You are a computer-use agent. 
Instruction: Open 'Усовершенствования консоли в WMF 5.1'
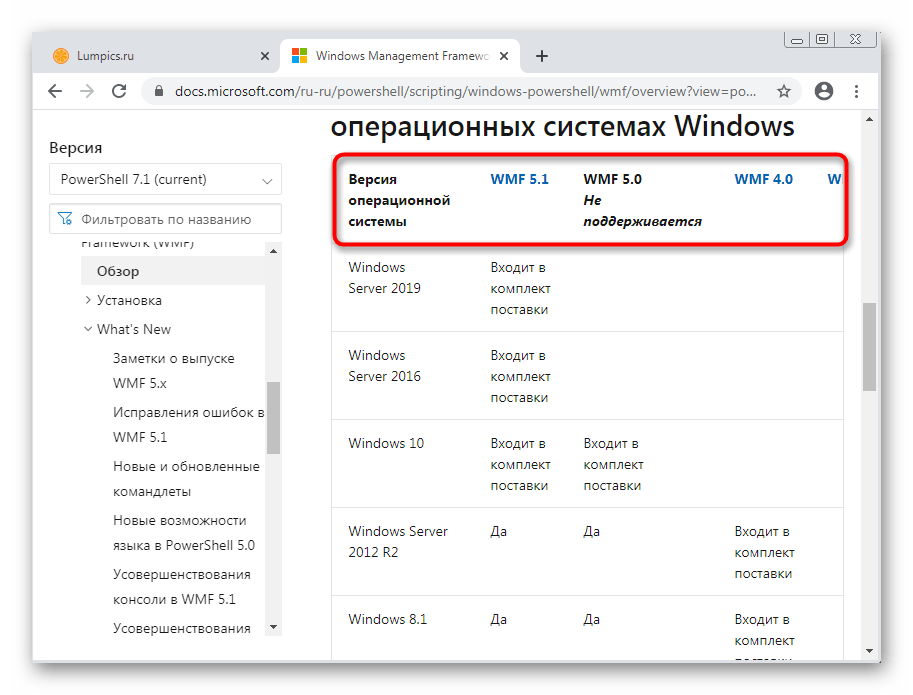(182, 587)
